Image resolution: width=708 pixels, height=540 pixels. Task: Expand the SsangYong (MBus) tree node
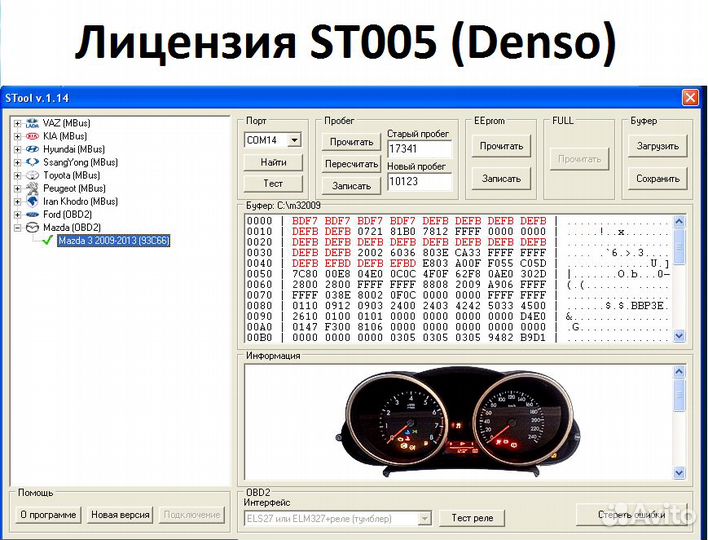tap(18, 163)
